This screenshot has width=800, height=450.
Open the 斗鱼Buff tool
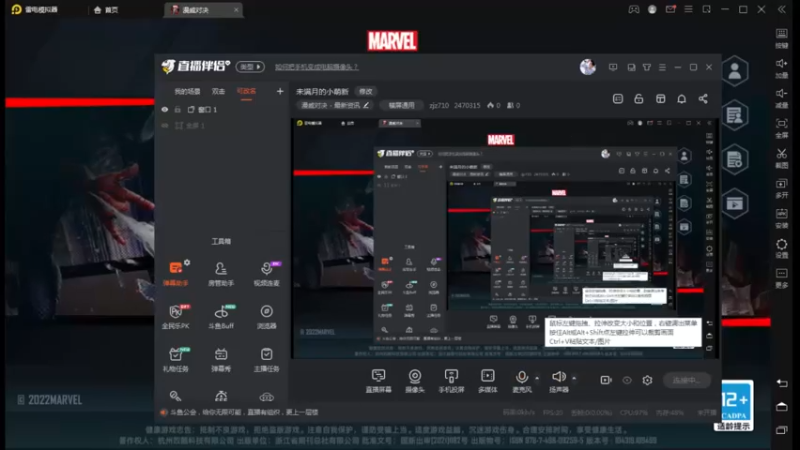coord(221,316)
